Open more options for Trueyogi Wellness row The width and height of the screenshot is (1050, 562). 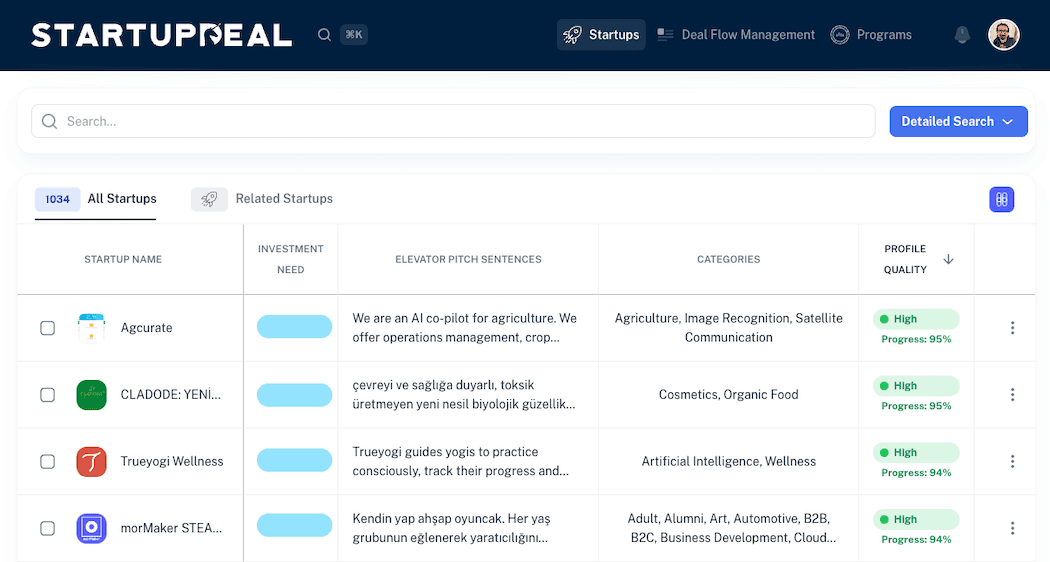point(1012,462)
